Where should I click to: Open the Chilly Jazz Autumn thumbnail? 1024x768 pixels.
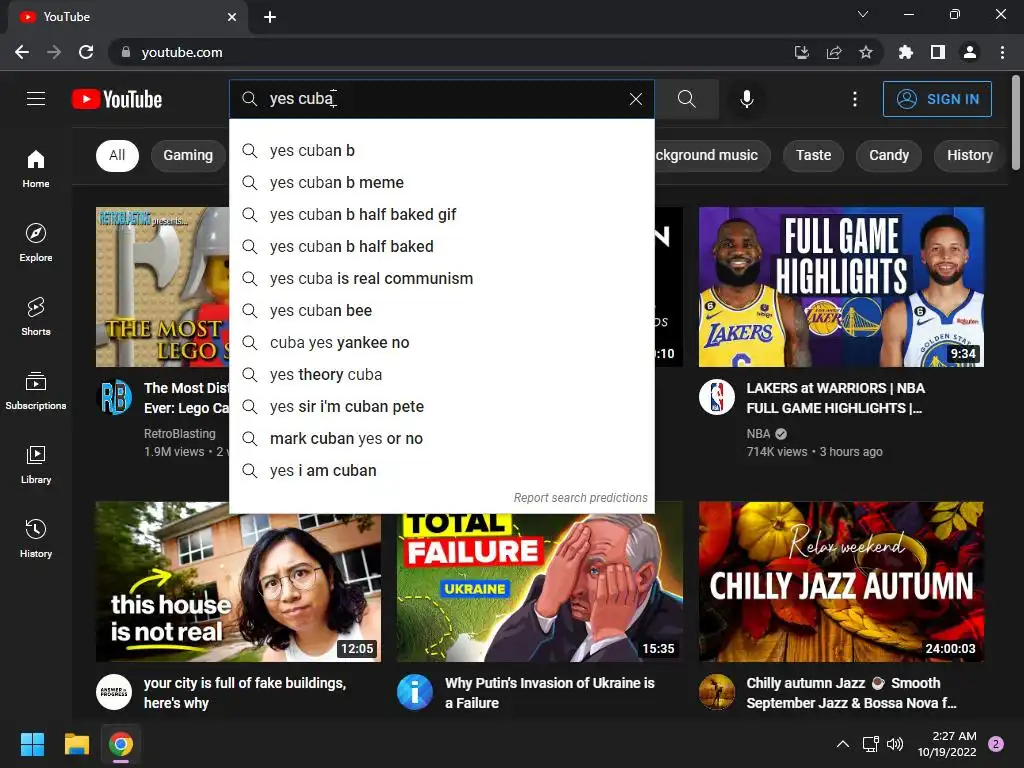(841, 581)
